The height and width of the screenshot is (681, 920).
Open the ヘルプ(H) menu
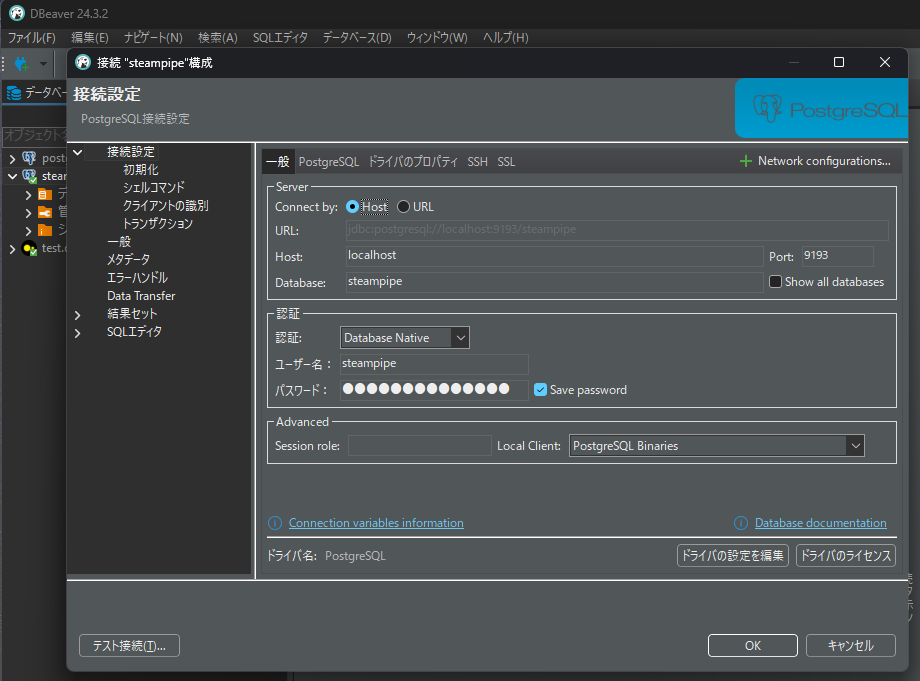tap(506, 38)
